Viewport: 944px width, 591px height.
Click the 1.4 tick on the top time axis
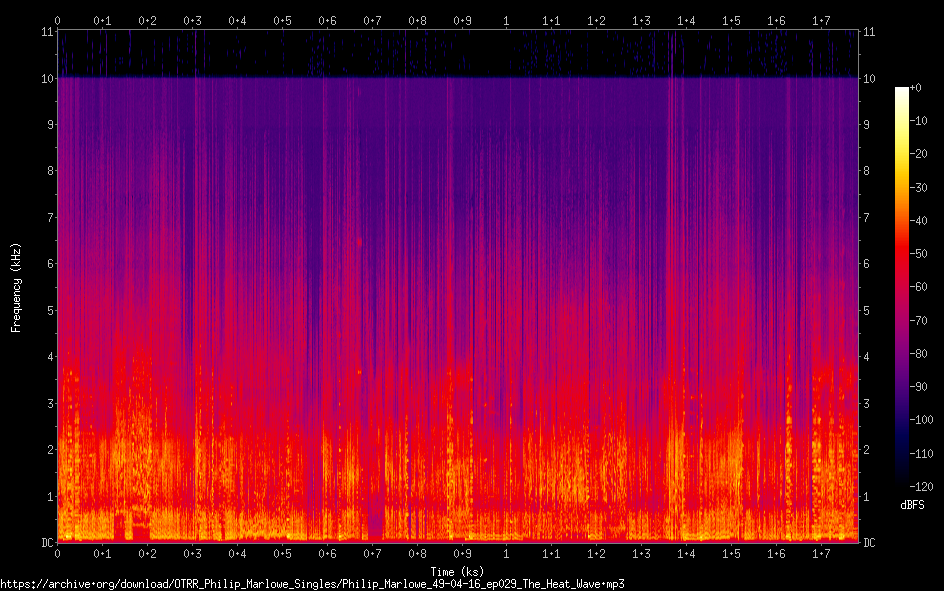686,20
